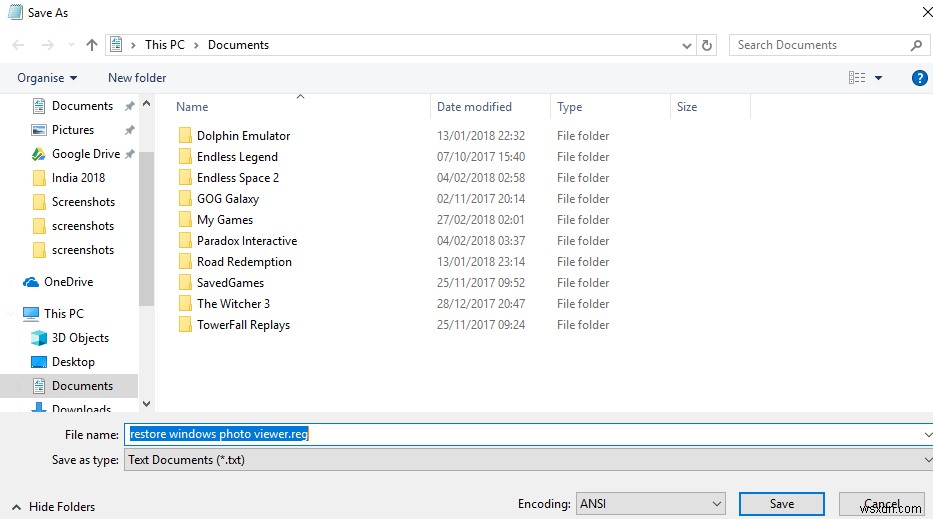Click the Cancel button
The image size is (933, 519).
click(x=882, y=504)
